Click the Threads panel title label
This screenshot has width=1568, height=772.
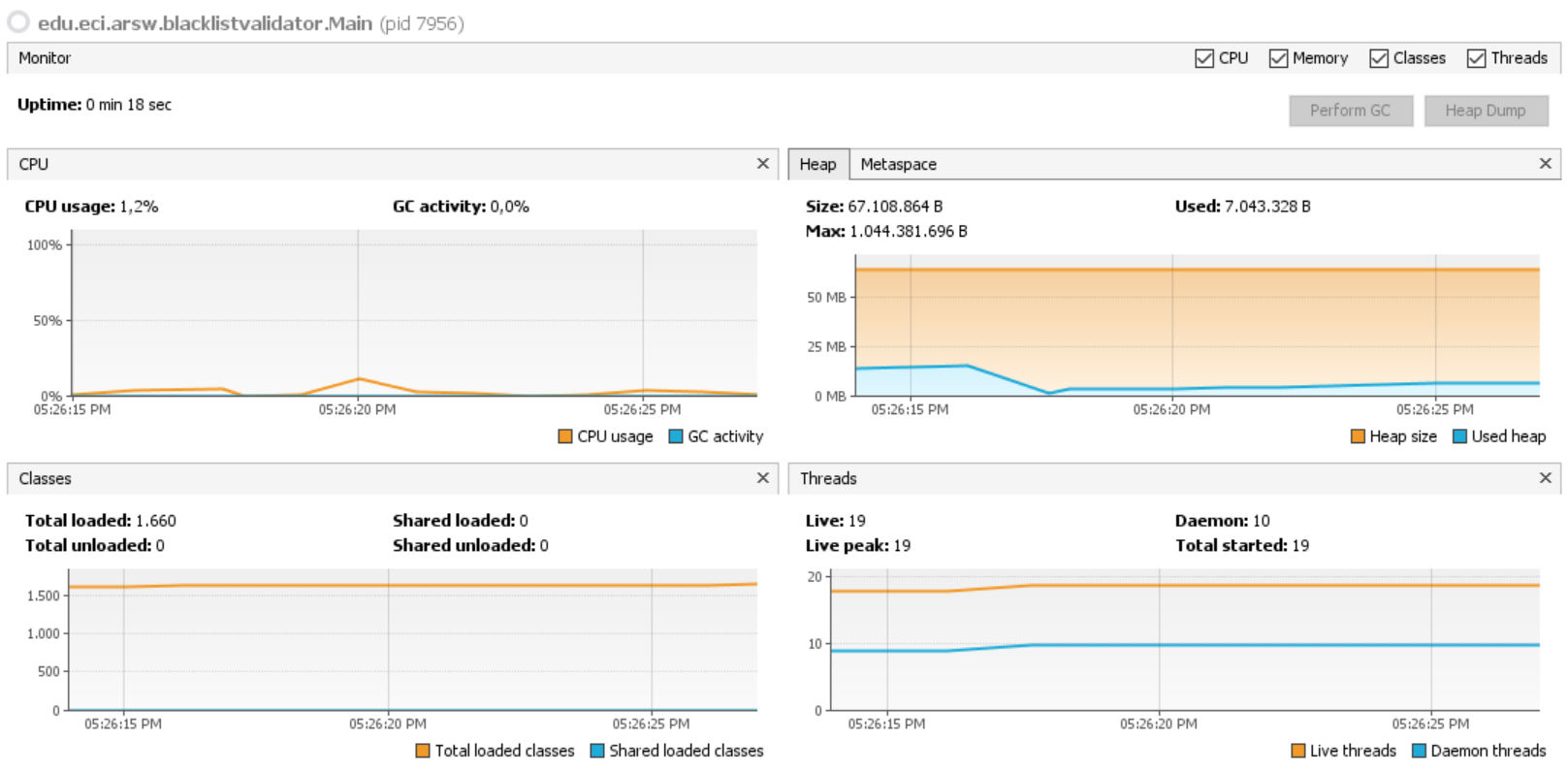(x=828, y=479)
